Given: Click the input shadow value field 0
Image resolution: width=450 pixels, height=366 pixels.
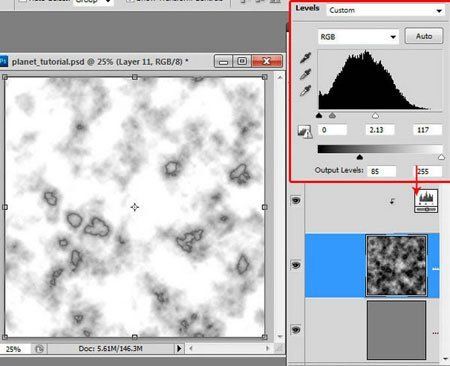Looking at the screenshot, I should [332, 130].
